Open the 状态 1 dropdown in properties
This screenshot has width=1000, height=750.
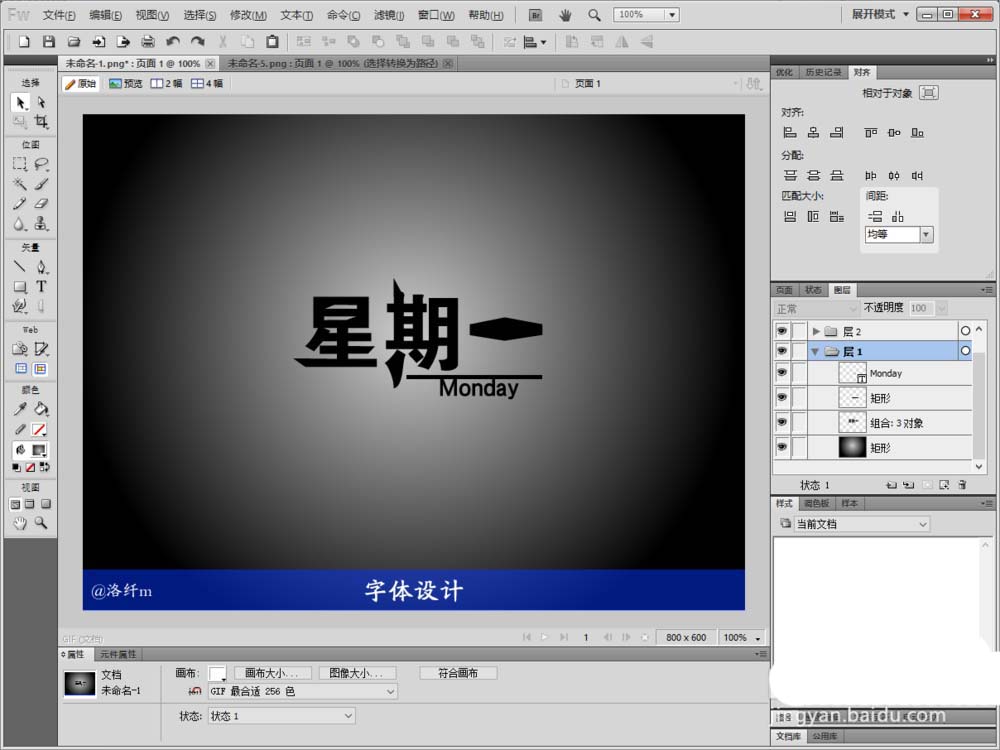pyautogui.click(x=281, y=716)
